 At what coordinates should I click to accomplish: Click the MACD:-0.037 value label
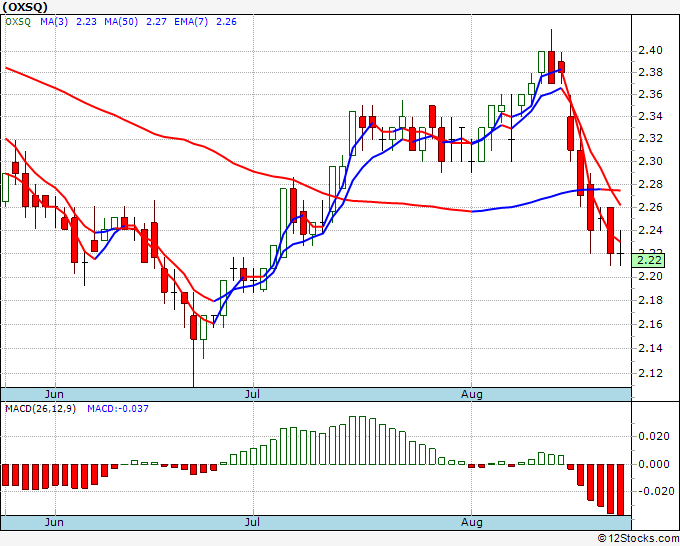point(118,409)
